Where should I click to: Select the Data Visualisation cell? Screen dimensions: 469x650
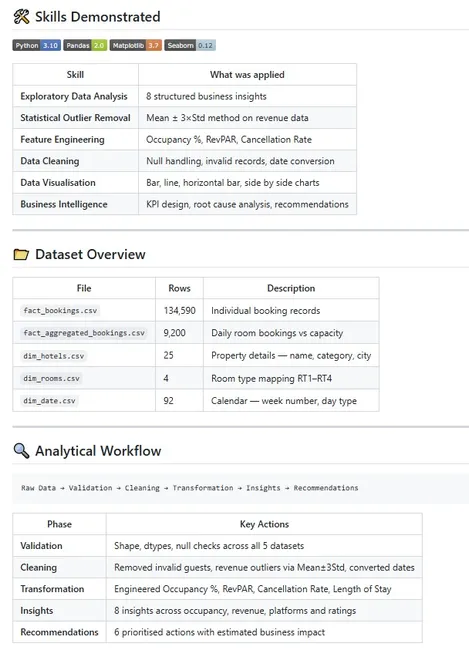click(75, 182)
